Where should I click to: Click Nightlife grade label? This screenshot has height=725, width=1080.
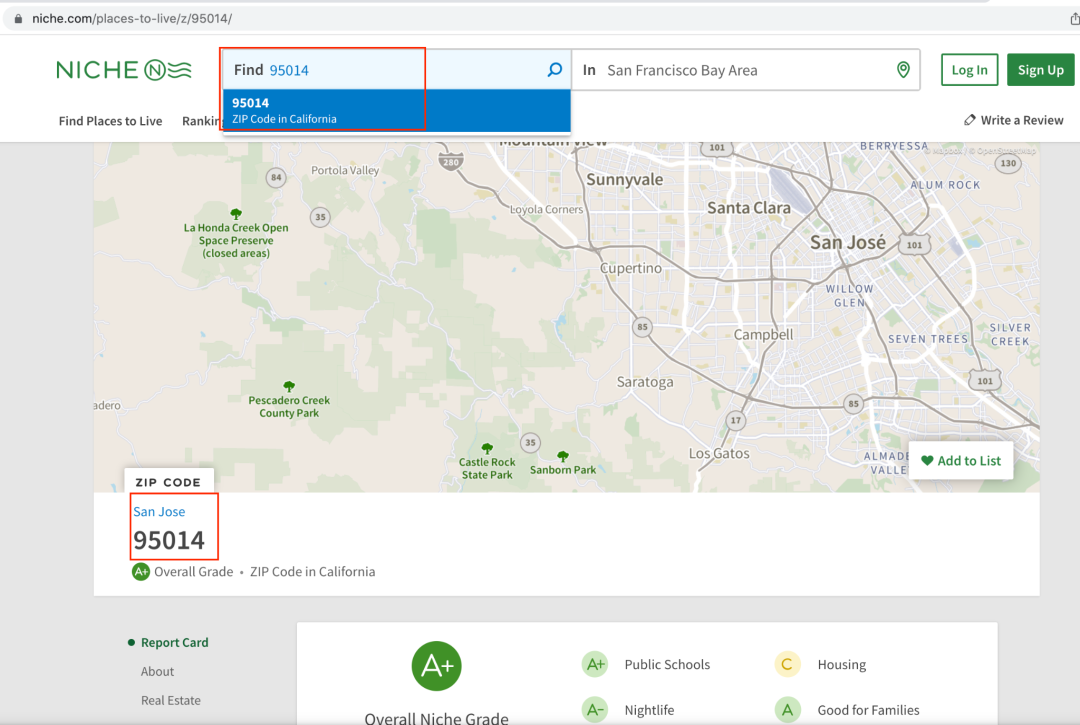click(649, 710)
